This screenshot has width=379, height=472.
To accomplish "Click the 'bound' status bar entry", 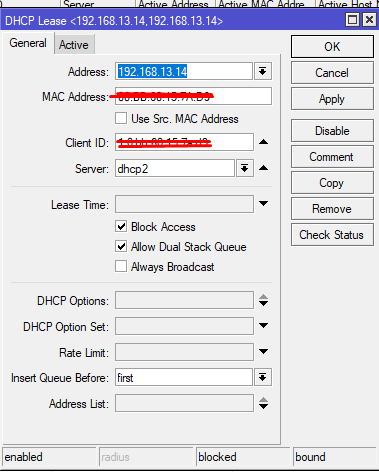I will tap(336, 457).
